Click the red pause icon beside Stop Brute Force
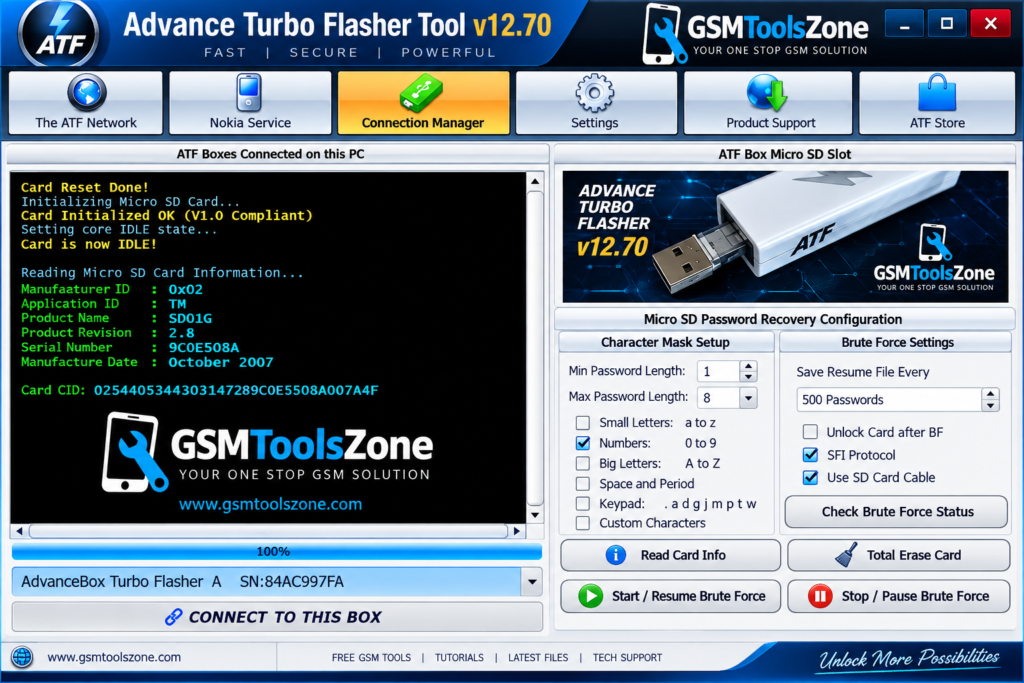The image size is (1024, 683). 820,596
